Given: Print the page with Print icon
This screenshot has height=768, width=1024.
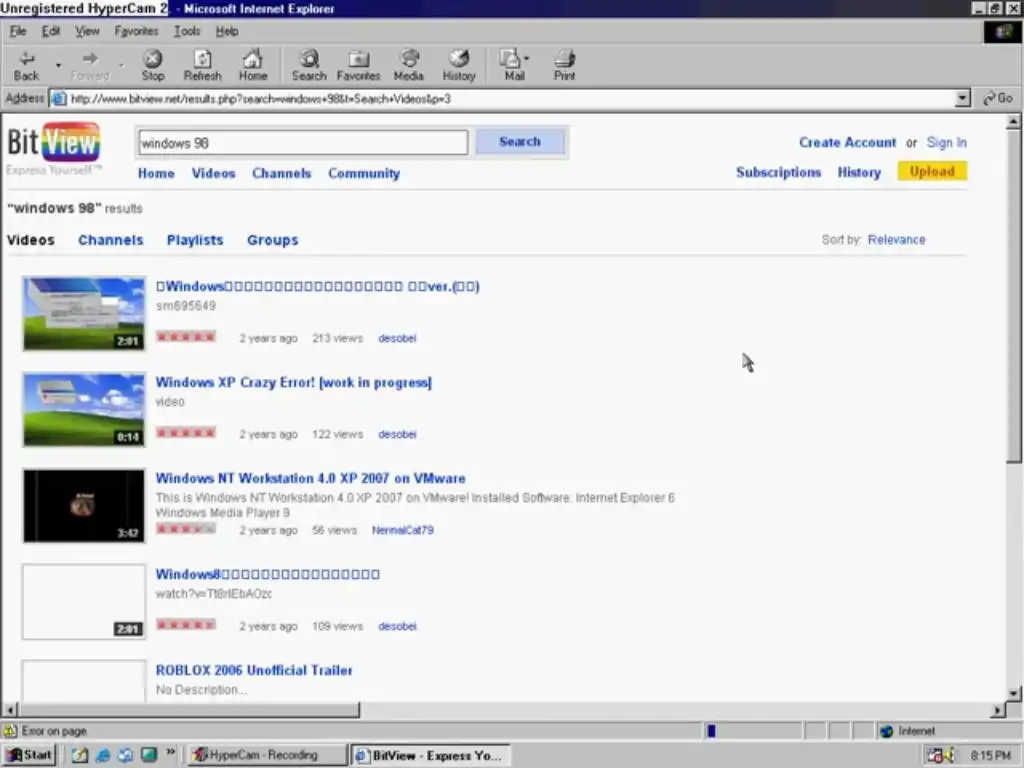Looking at the screenshot, I should [x=564, y=65].
